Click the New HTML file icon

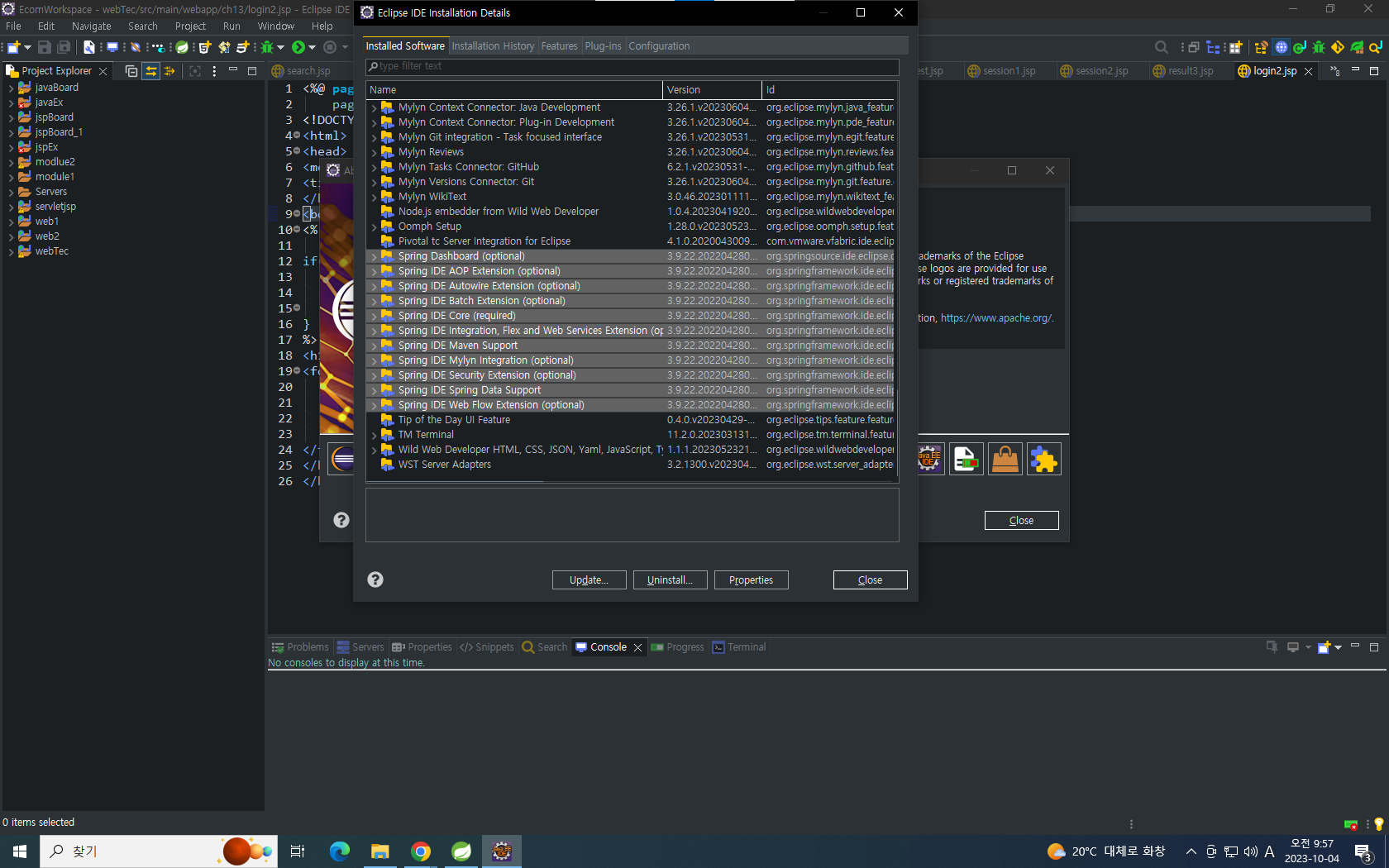(205, 47)
